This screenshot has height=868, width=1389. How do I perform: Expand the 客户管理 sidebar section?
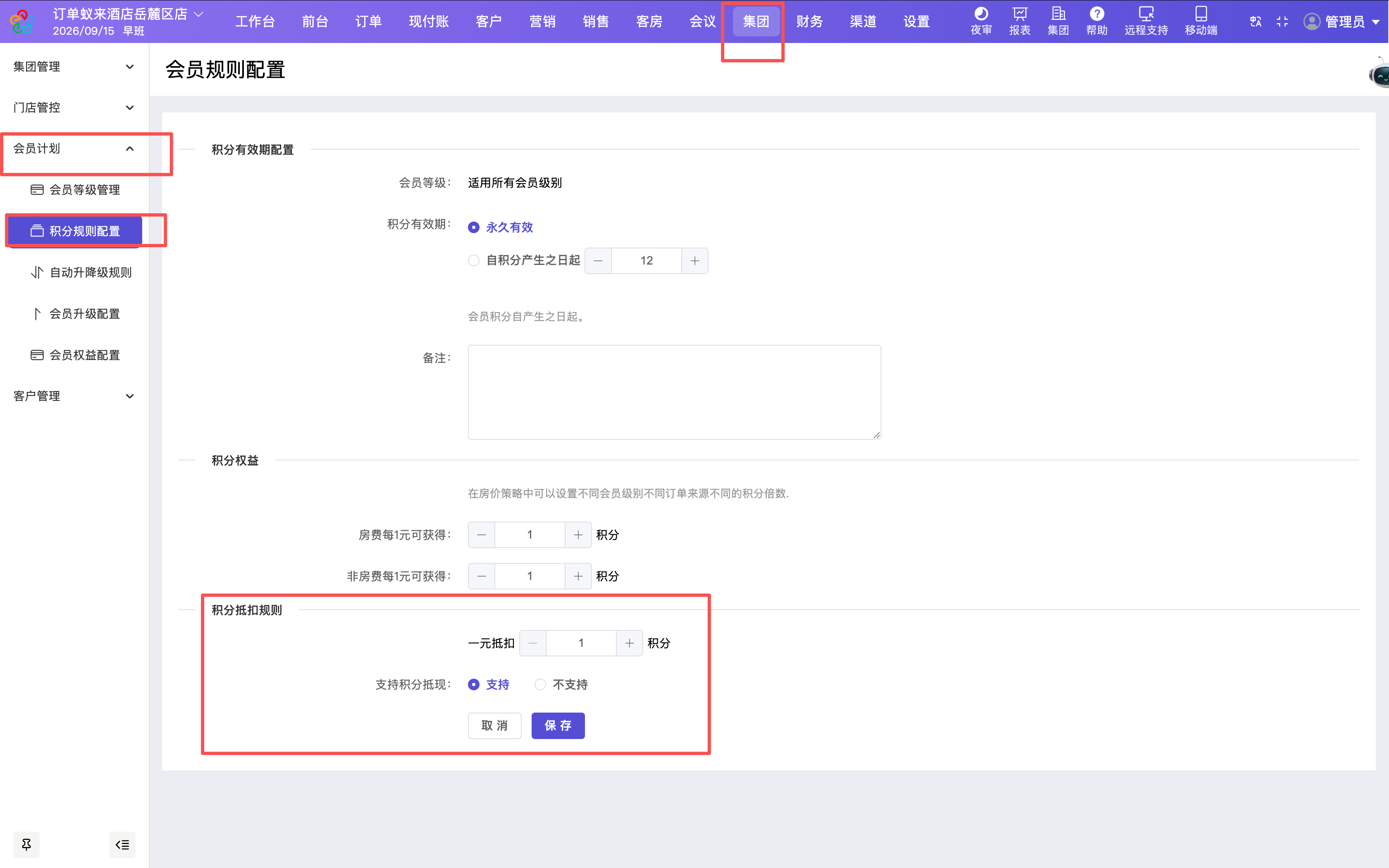click(x=74, y=396)
